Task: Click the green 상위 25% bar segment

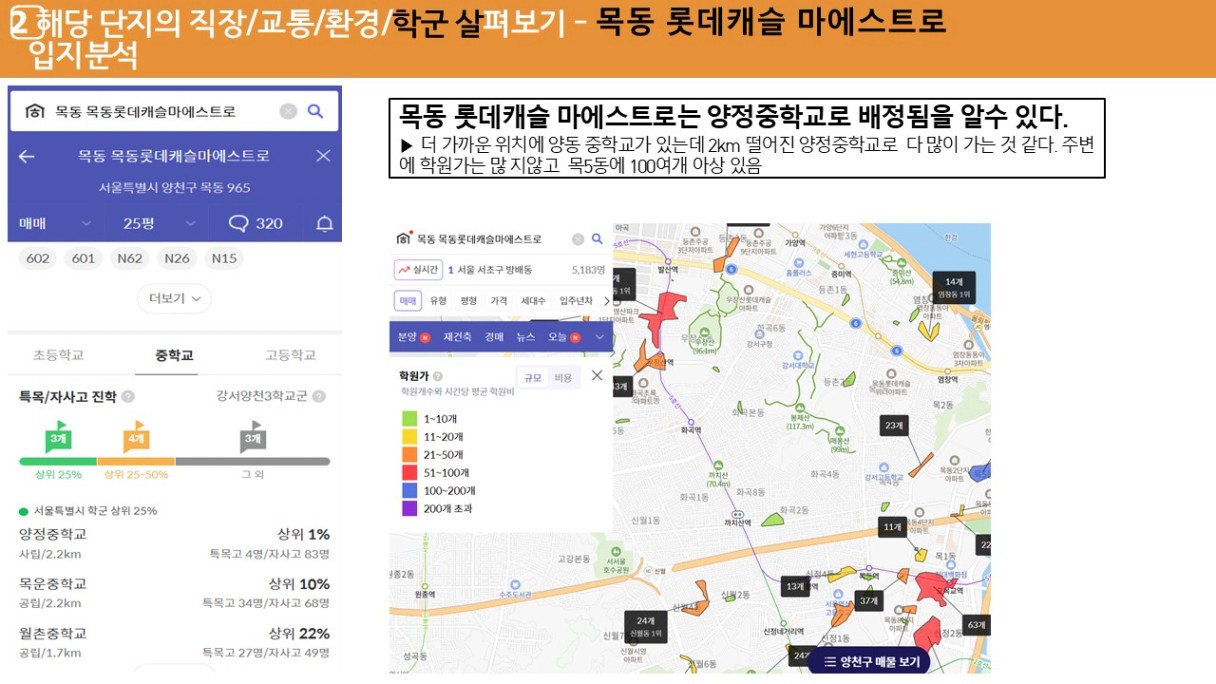Action: pos(58,462)
